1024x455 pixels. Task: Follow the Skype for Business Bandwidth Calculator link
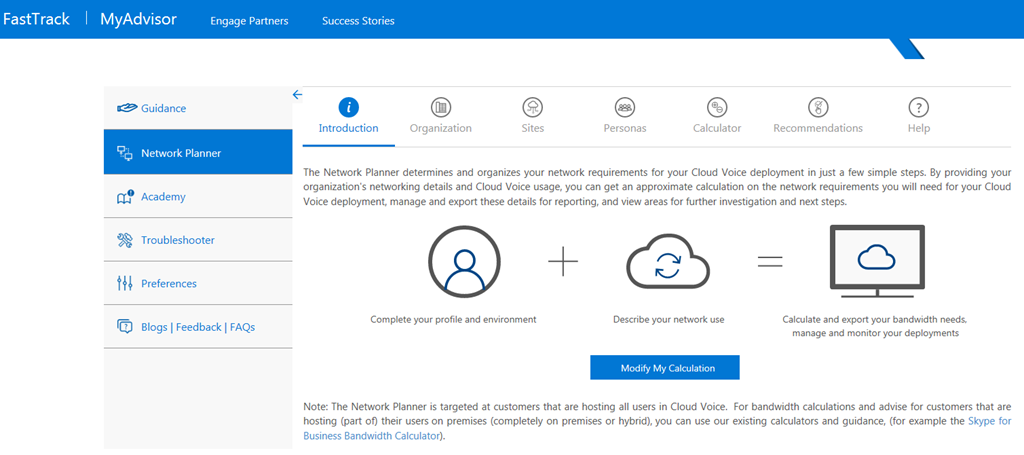[989, 422]
